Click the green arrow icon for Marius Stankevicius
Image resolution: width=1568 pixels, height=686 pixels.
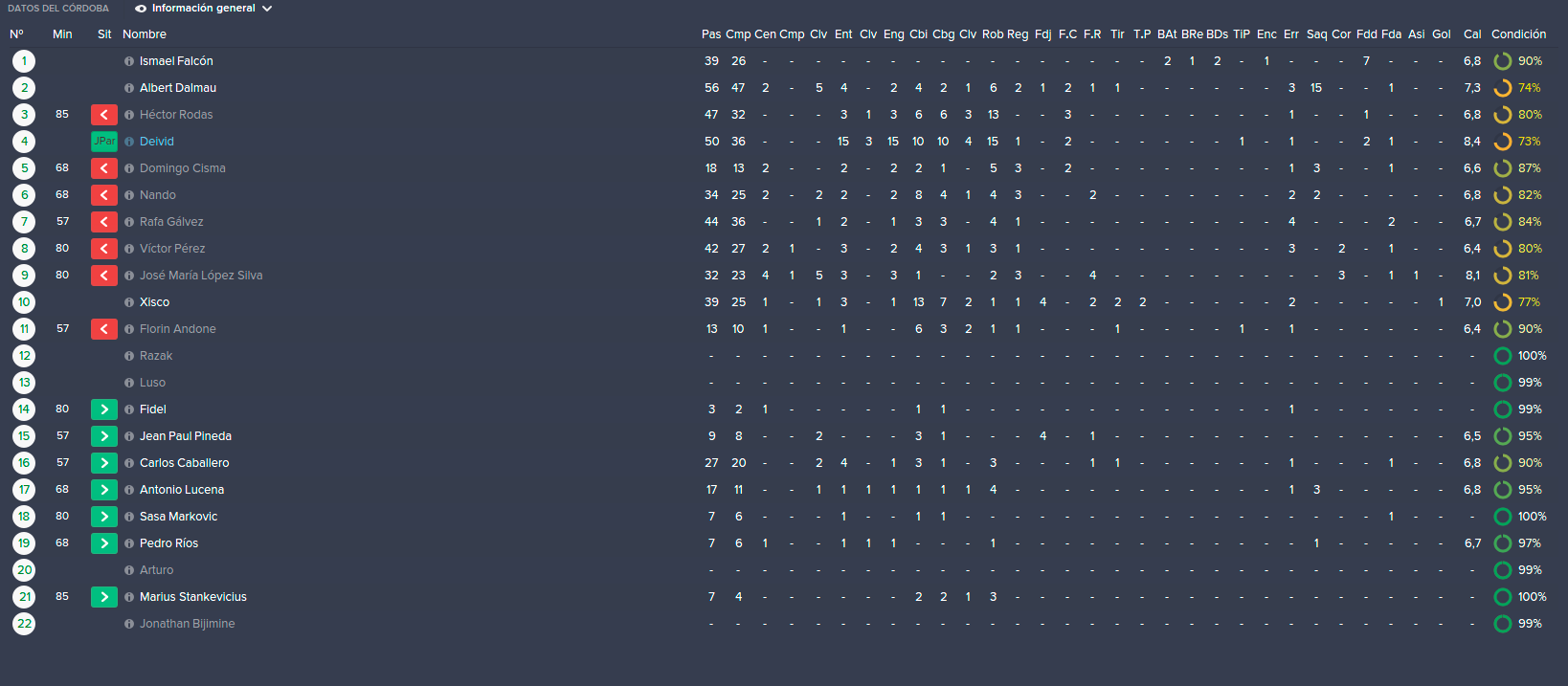tap(104, 597)
